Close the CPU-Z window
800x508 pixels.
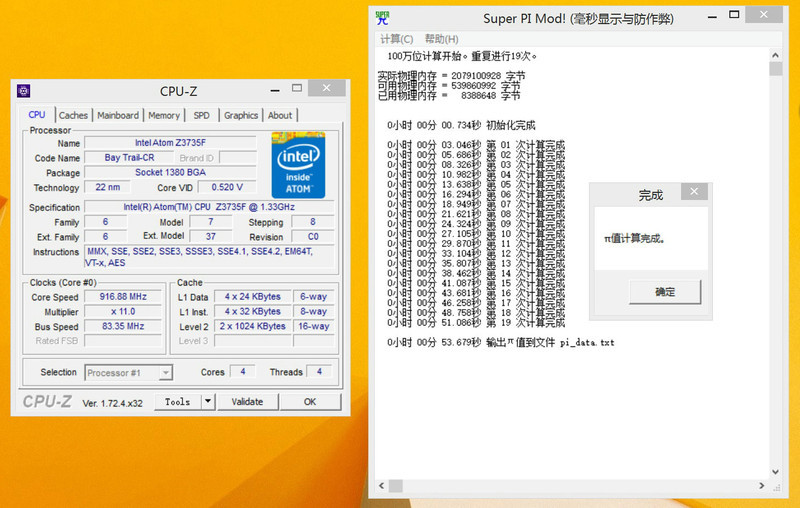pyautogui.click(x=327, y=88)
